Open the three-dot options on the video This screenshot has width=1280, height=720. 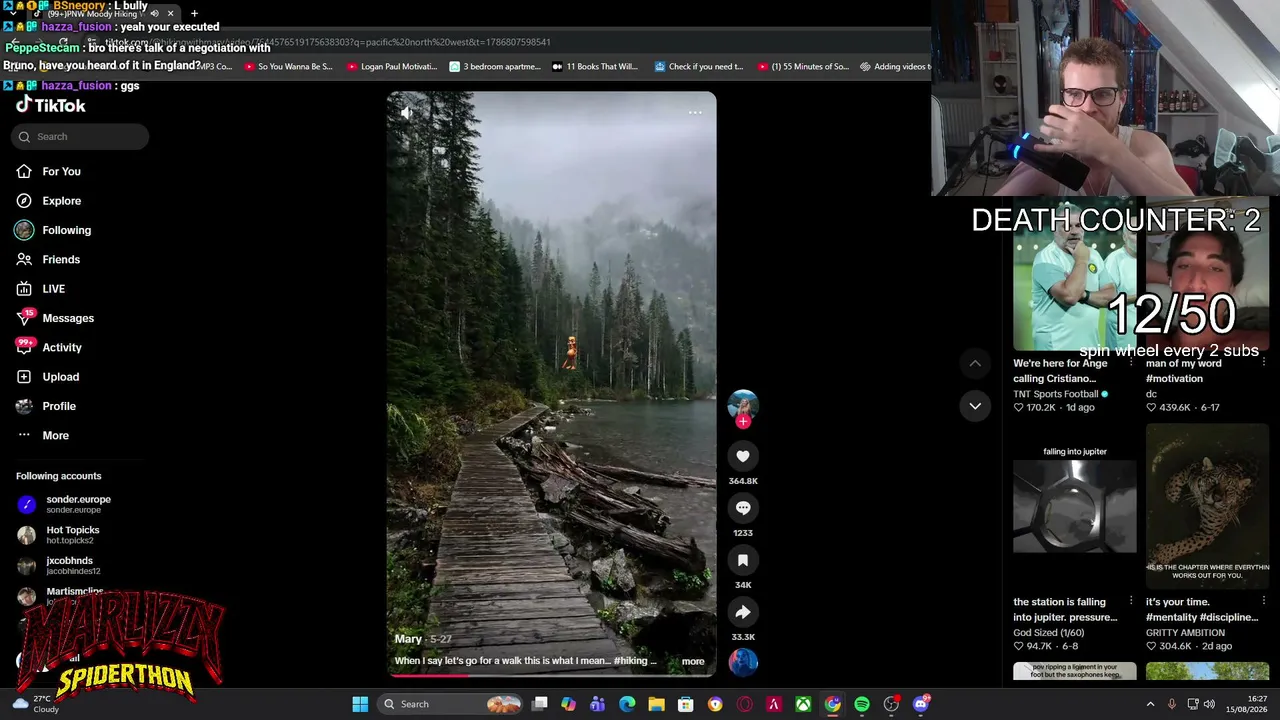pyautogui.click(x=695, y=113)
